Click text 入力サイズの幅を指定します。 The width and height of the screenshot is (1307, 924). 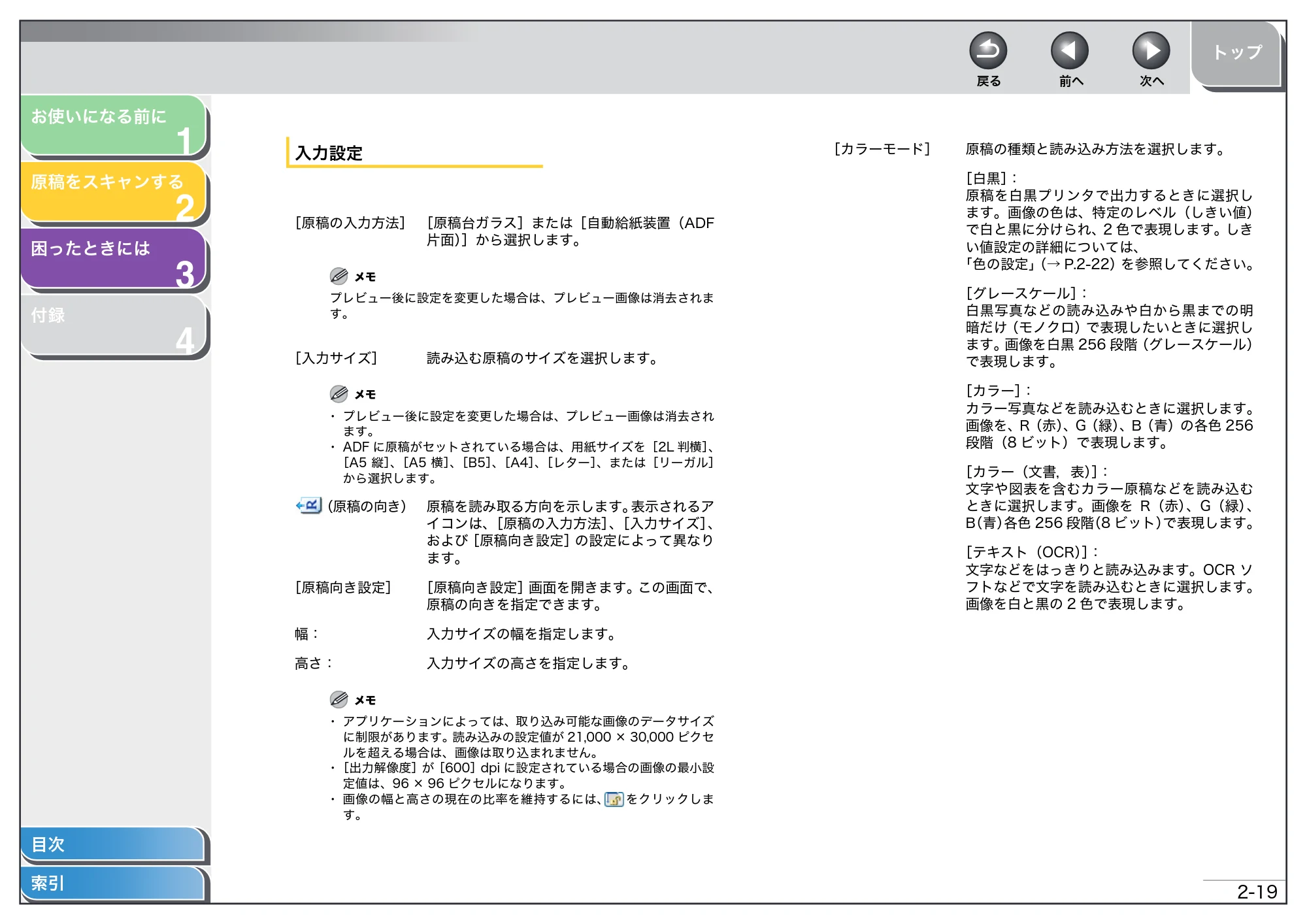521,634
